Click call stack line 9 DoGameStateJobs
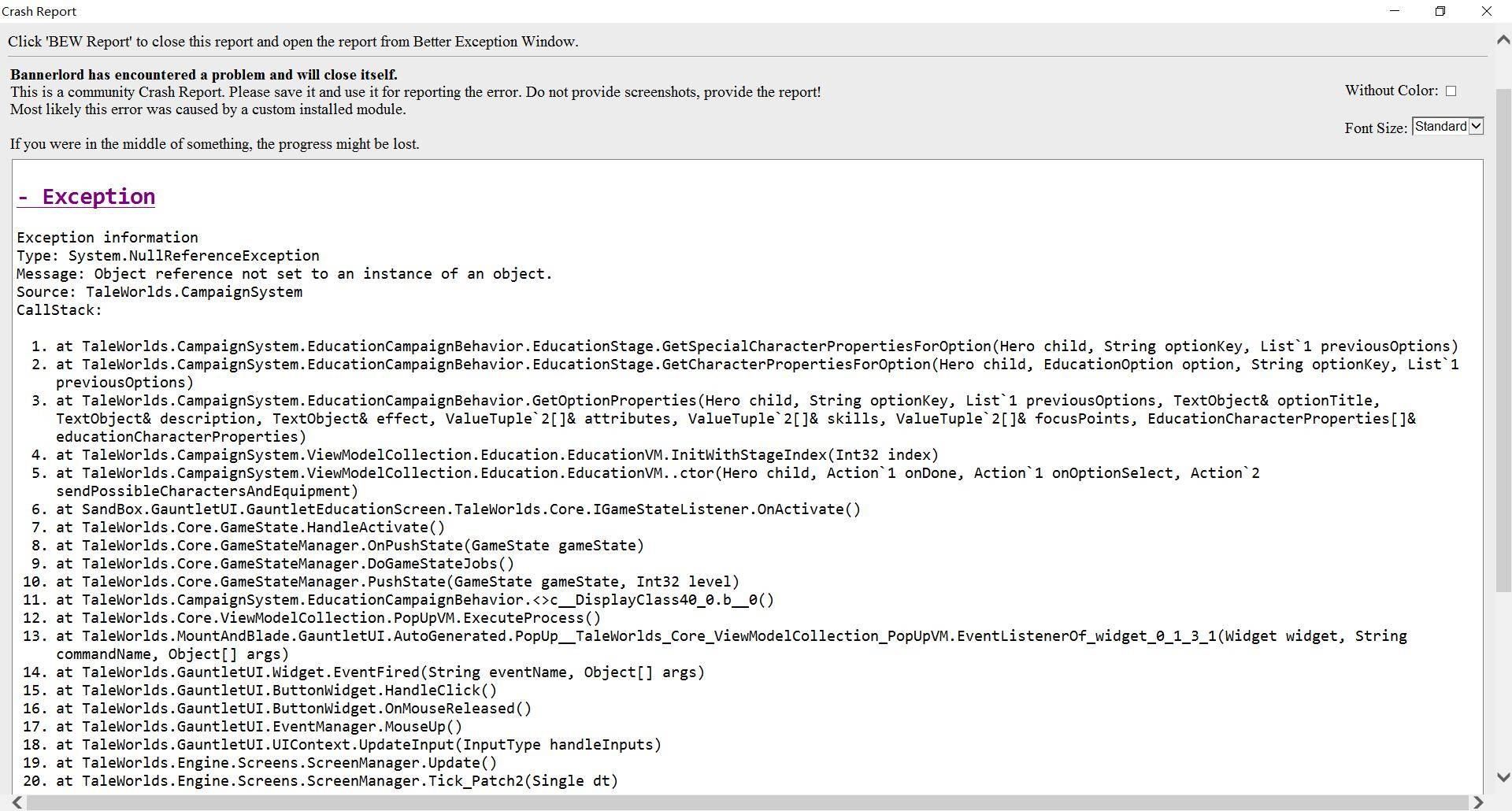 pos(285,564)
